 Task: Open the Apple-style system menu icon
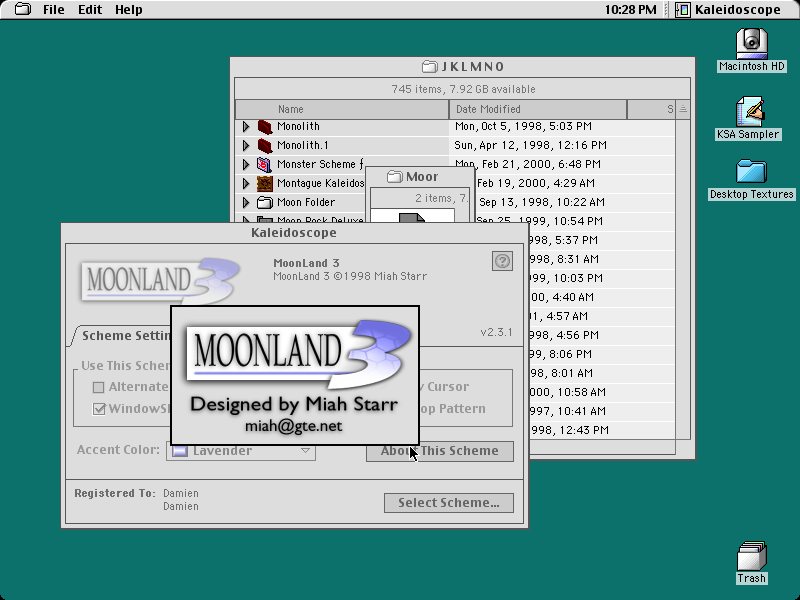pyautogui.click(x=22, y=9)
